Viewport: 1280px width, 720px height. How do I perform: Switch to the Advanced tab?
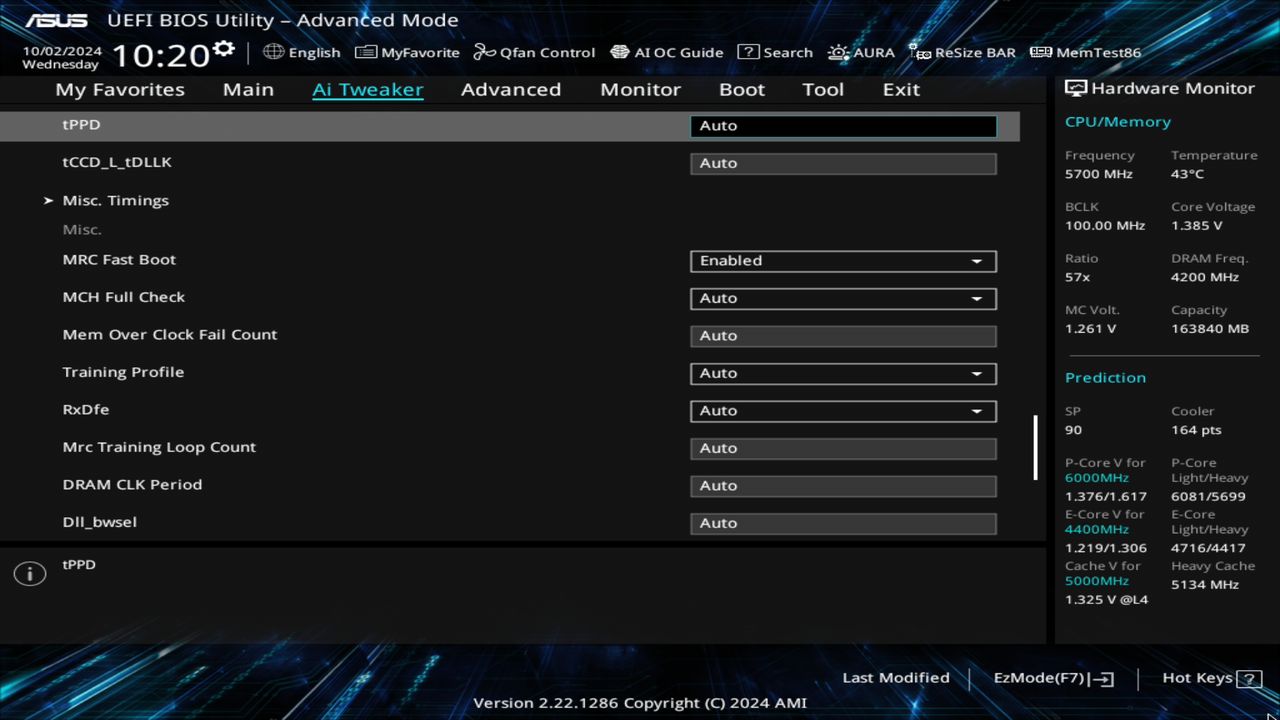point(510,89)
